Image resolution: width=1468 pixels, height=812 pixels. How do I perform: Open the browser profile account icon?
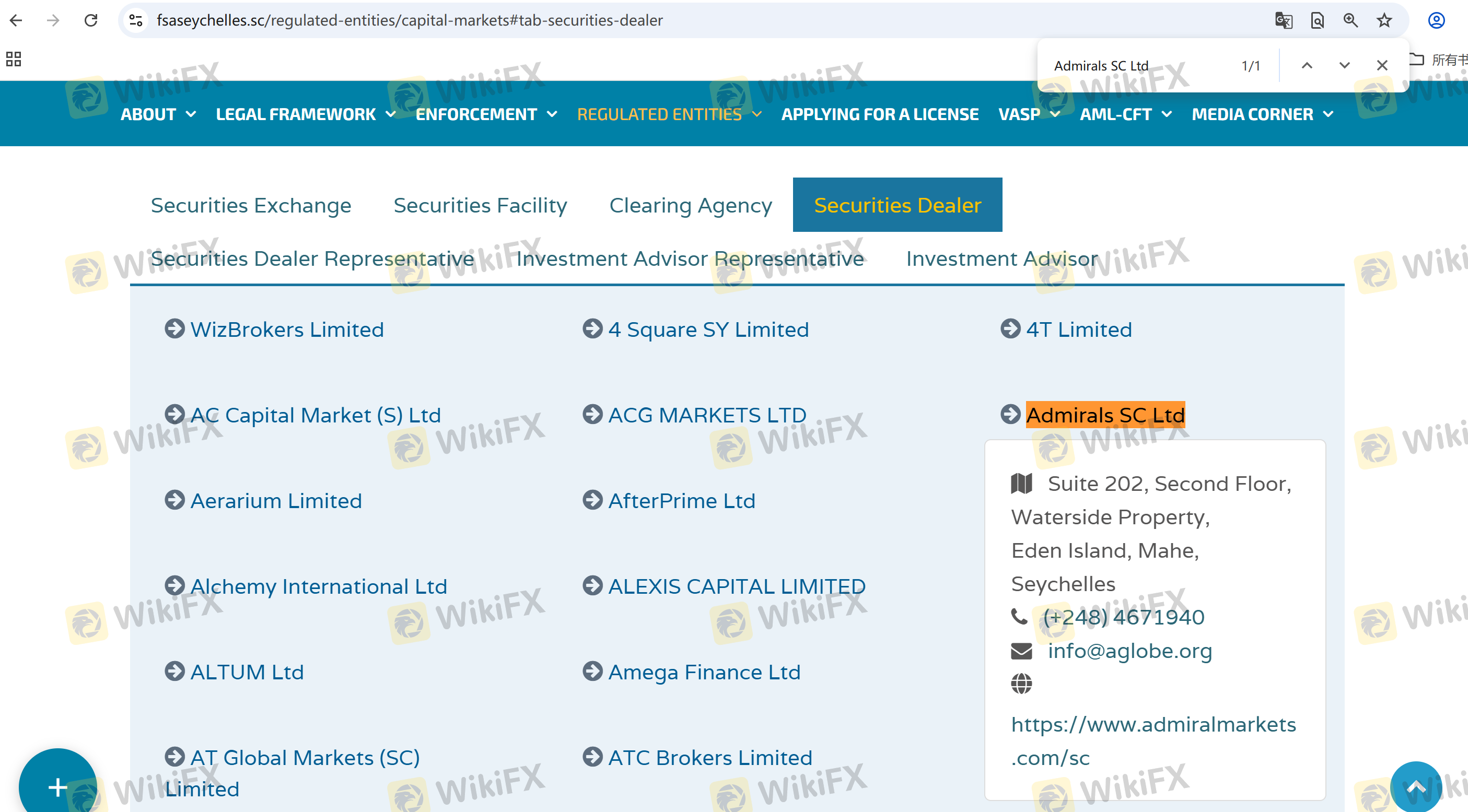click(x=1436, y=20)
